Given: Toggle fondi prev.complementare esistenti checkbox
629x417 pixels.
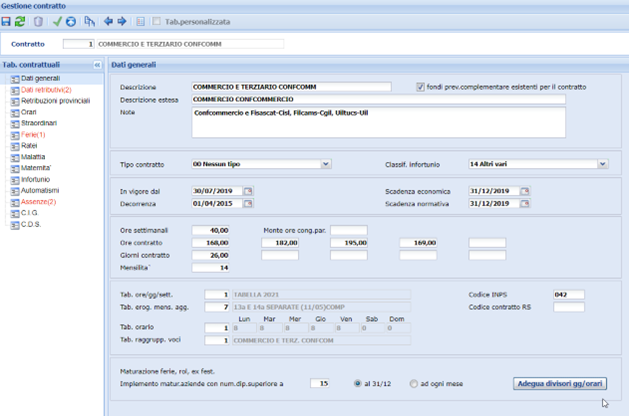Looking at the screenshot, I should click(x=420, y=87).
